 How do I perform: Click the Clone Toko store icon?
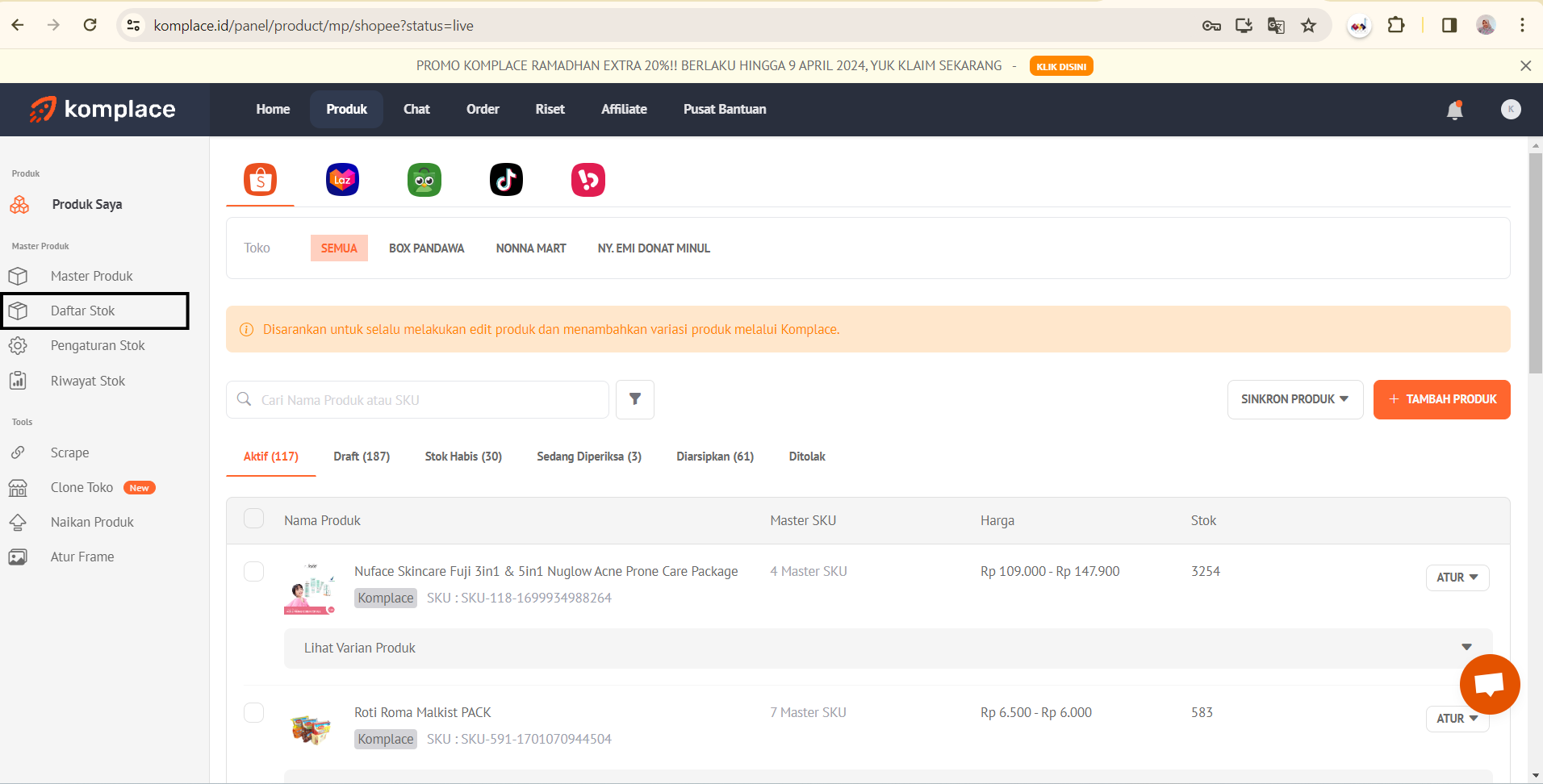point(18,488)
